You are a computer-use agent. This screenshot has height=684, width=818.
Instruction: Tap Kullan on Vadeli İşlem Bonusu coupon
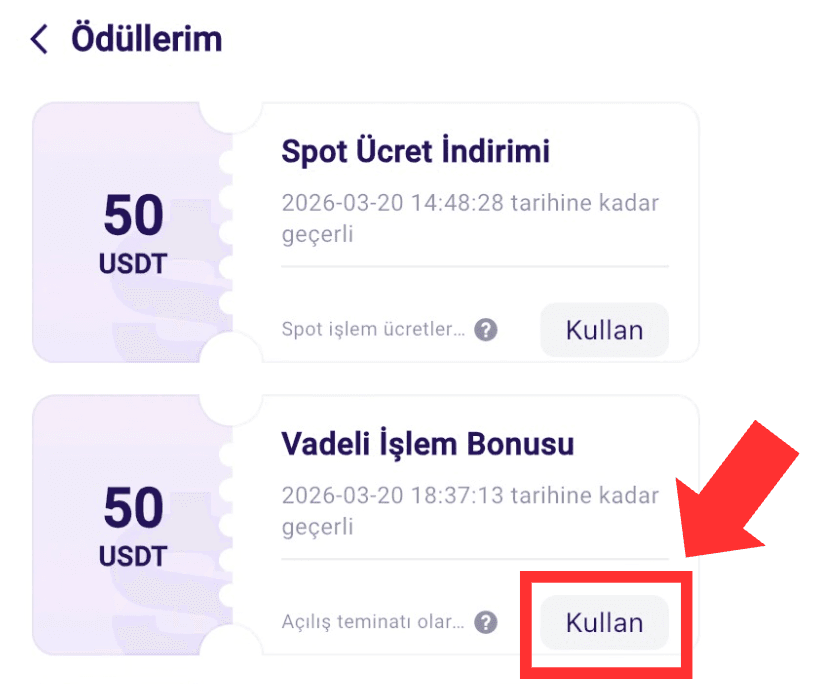tap(604, 622)
